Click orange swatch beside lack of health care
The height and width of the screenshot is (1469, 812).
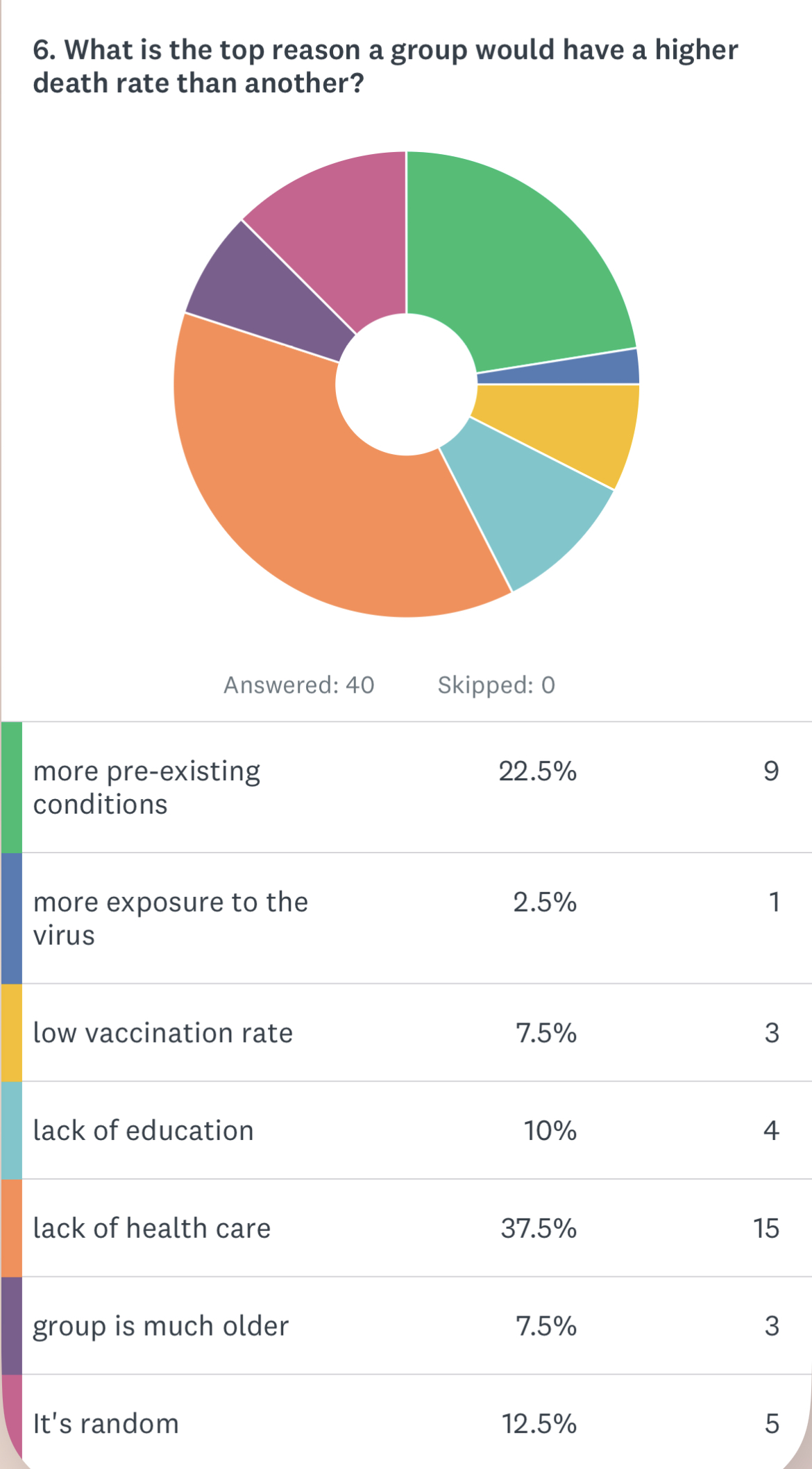(x=11, y=1228)
